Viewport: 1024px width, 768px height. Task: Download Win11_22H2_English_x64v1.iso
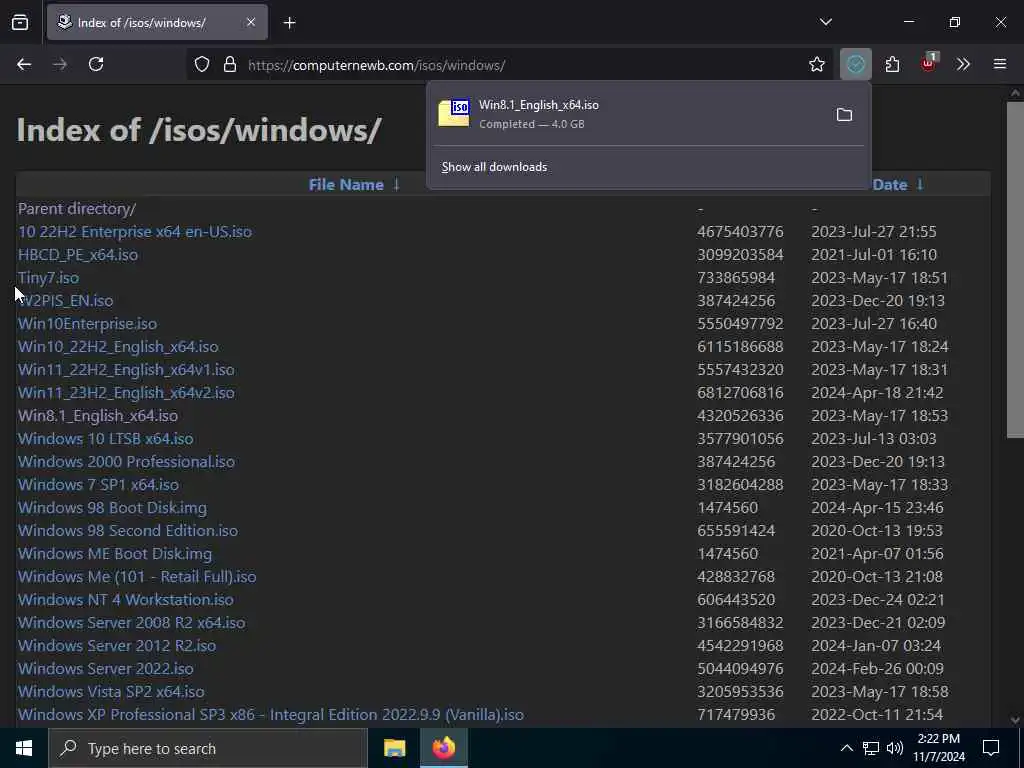pos(126,370)
